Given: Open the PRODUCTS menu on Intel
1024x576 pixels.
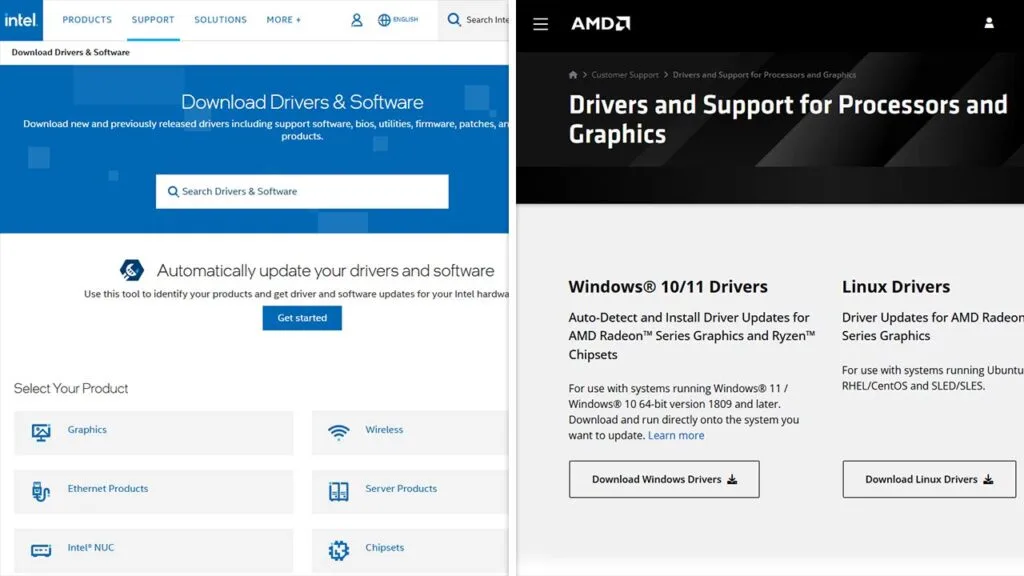Looking at the screenshot, I should click(87, 20).
